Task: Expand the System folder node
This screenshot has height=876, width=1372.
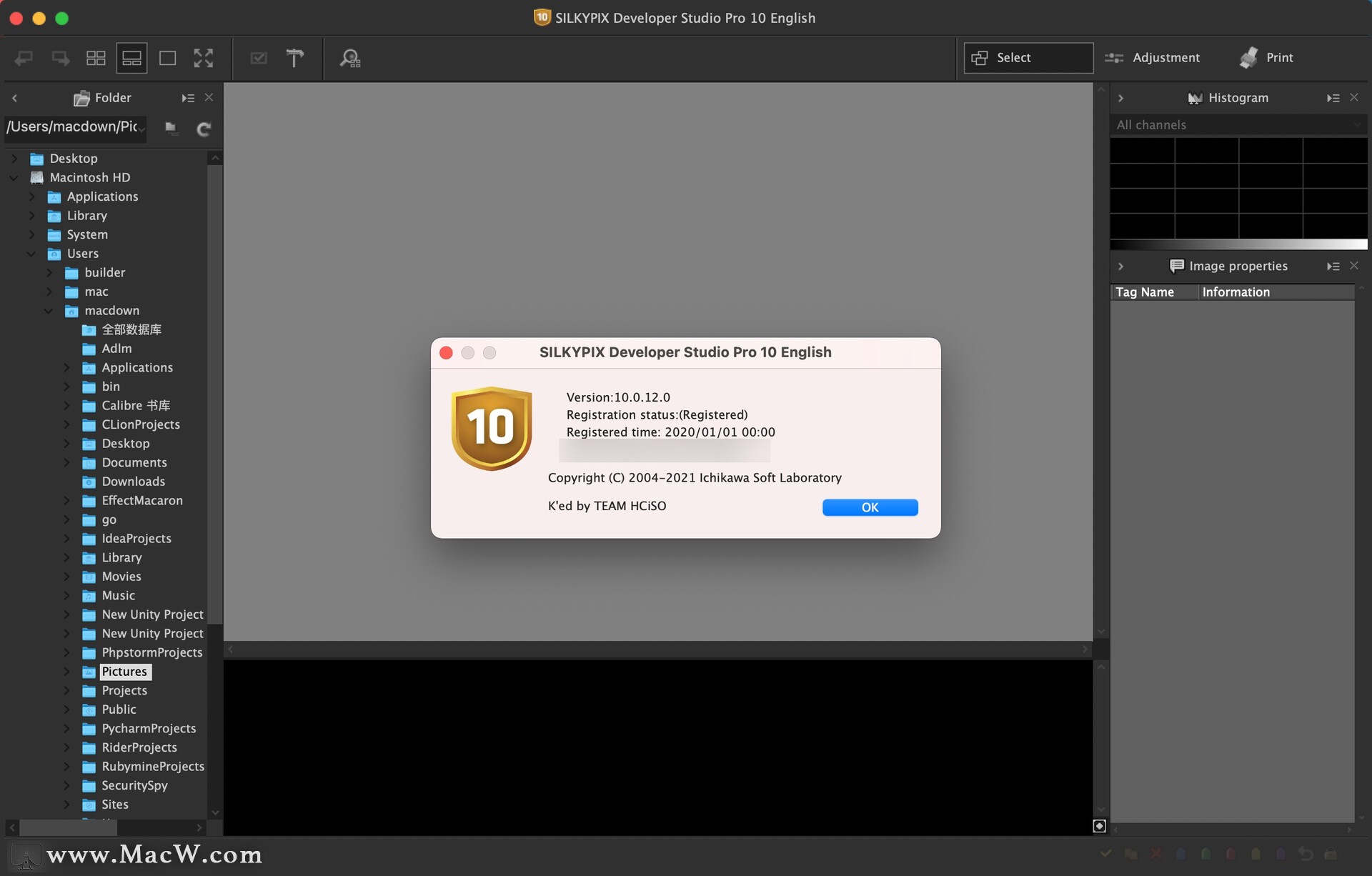Action: (31, 235)
